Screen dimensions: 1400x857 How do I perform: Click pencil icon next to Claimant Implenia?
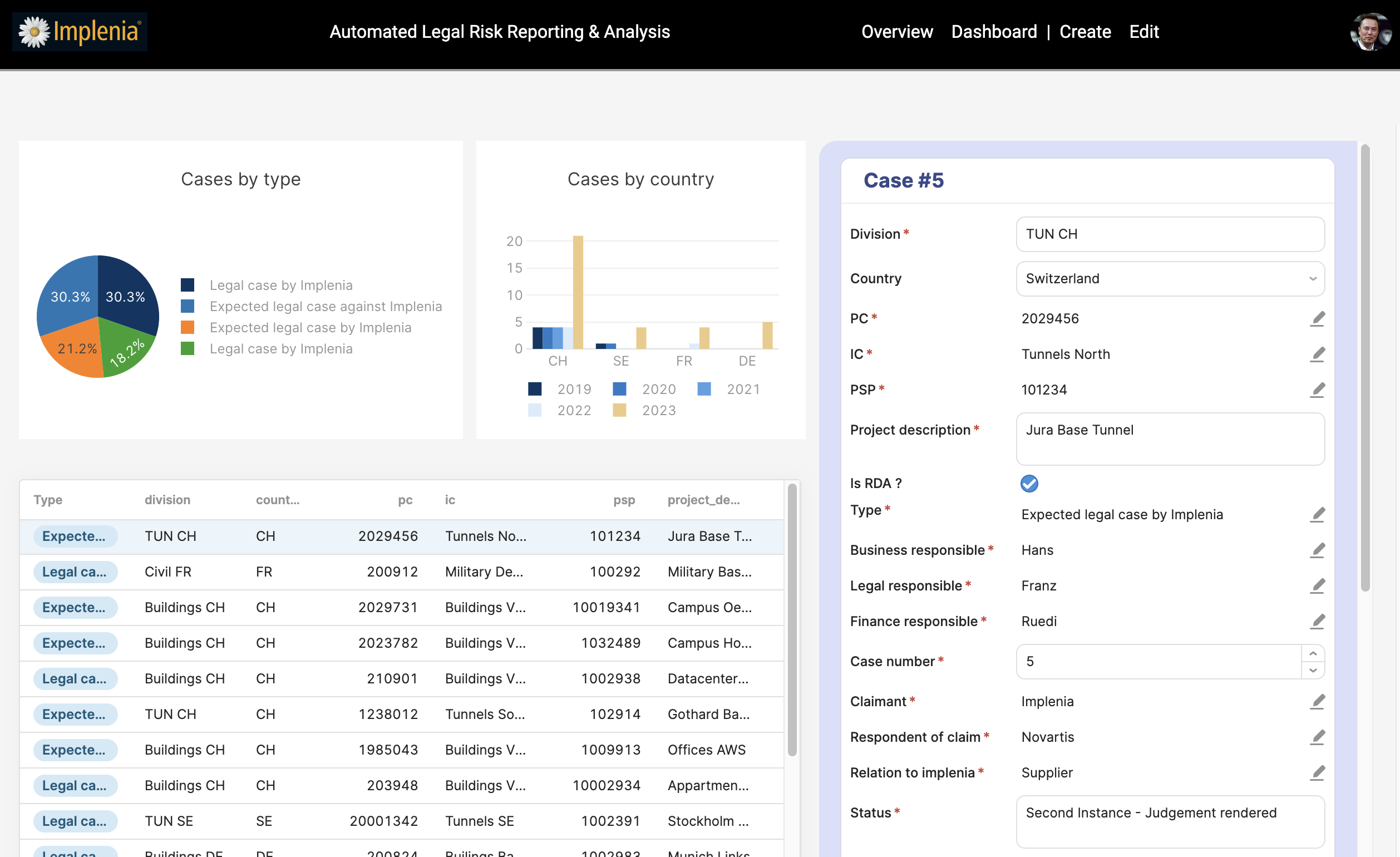[x=1317, y=702]
